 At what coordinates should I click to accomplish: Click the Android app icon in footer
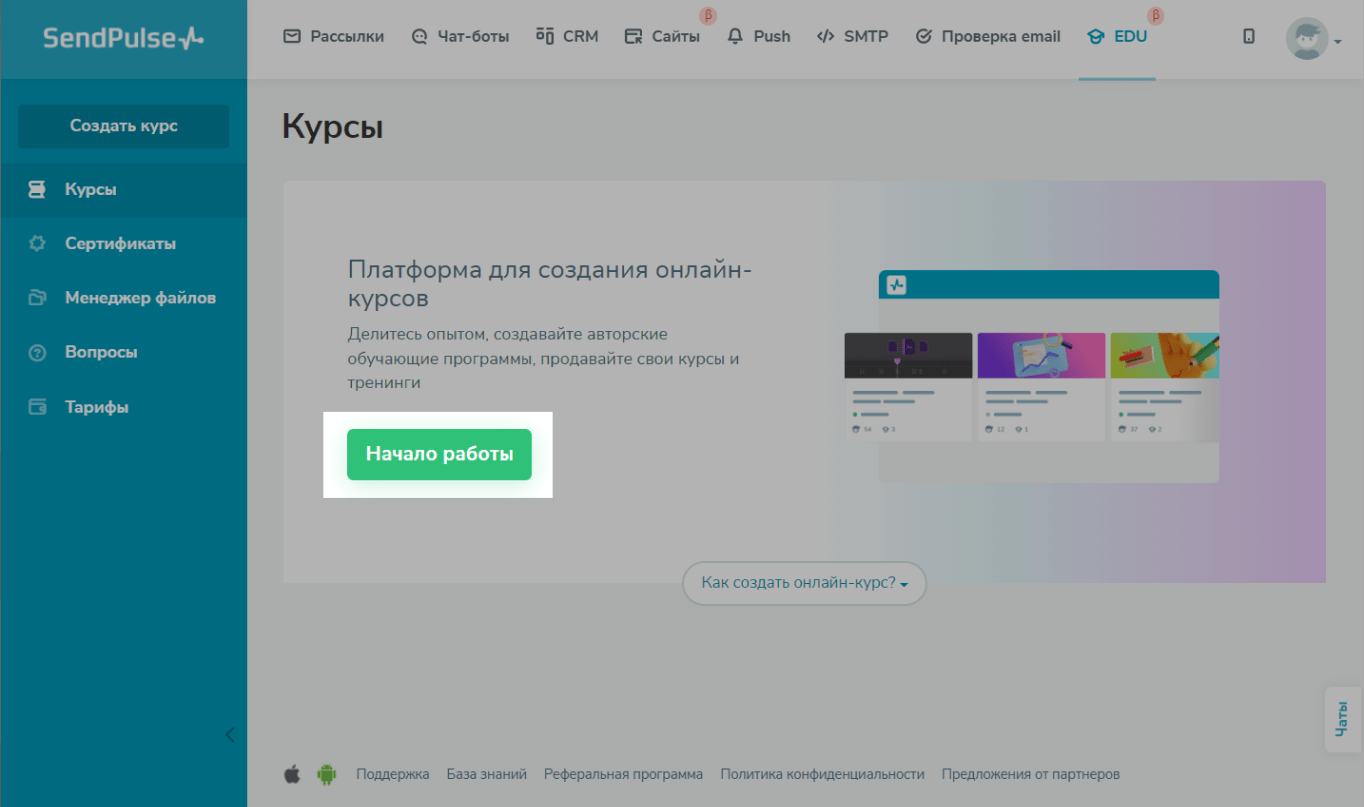click(326, 774)
